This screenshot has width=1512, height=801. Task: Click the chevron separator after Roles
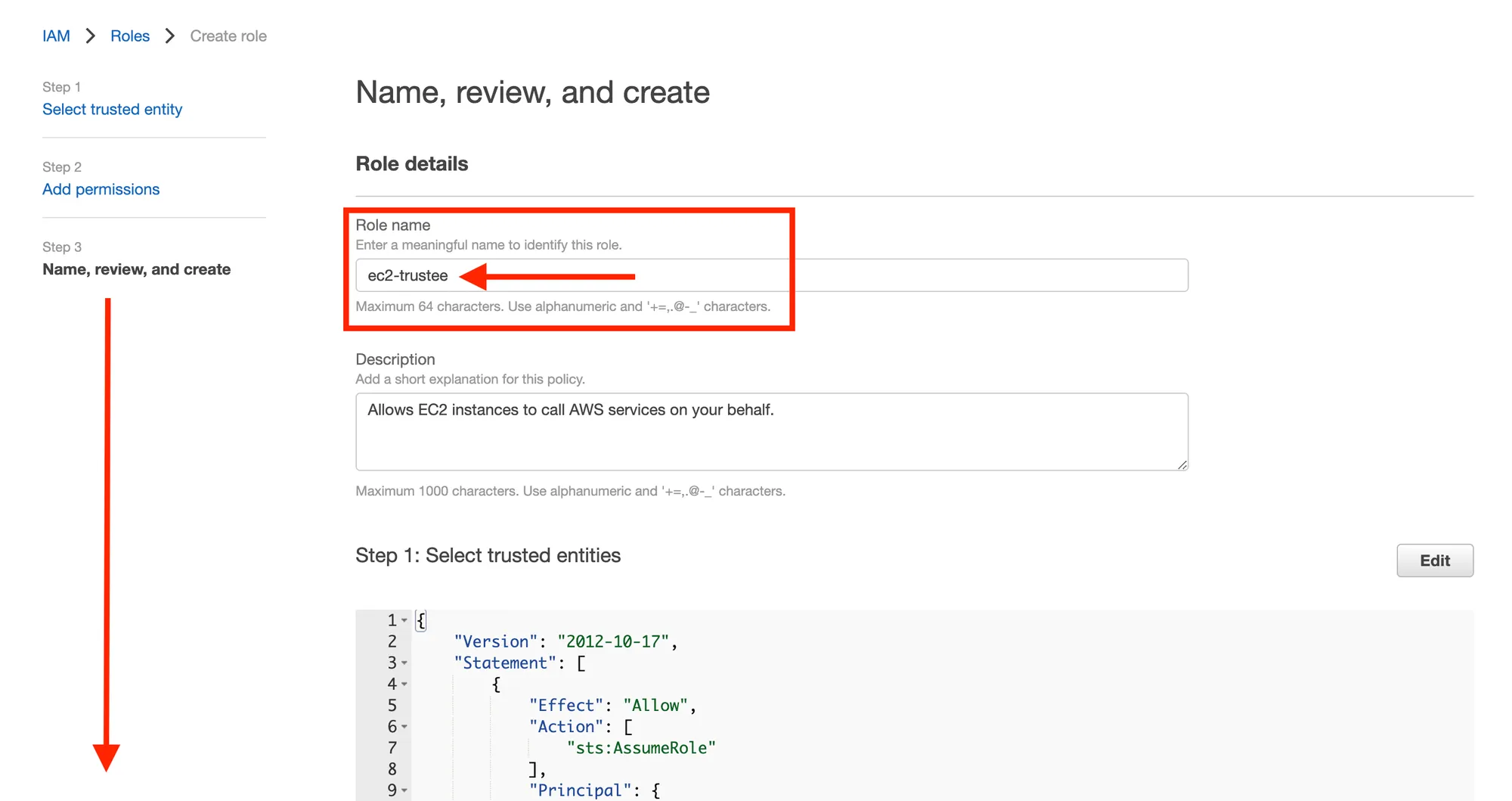tap(170, 36)
